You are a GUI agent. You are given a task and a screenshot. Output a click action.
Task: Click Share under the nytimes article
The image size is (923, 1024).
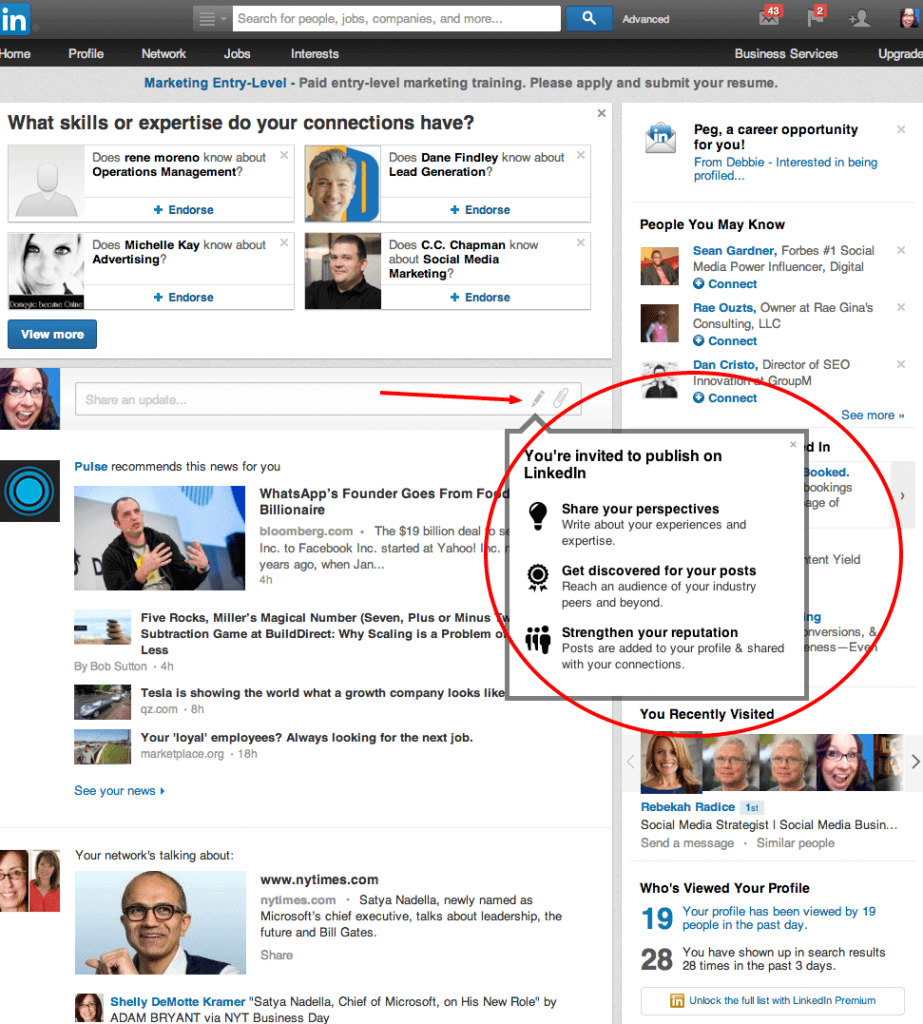(276, 955)
